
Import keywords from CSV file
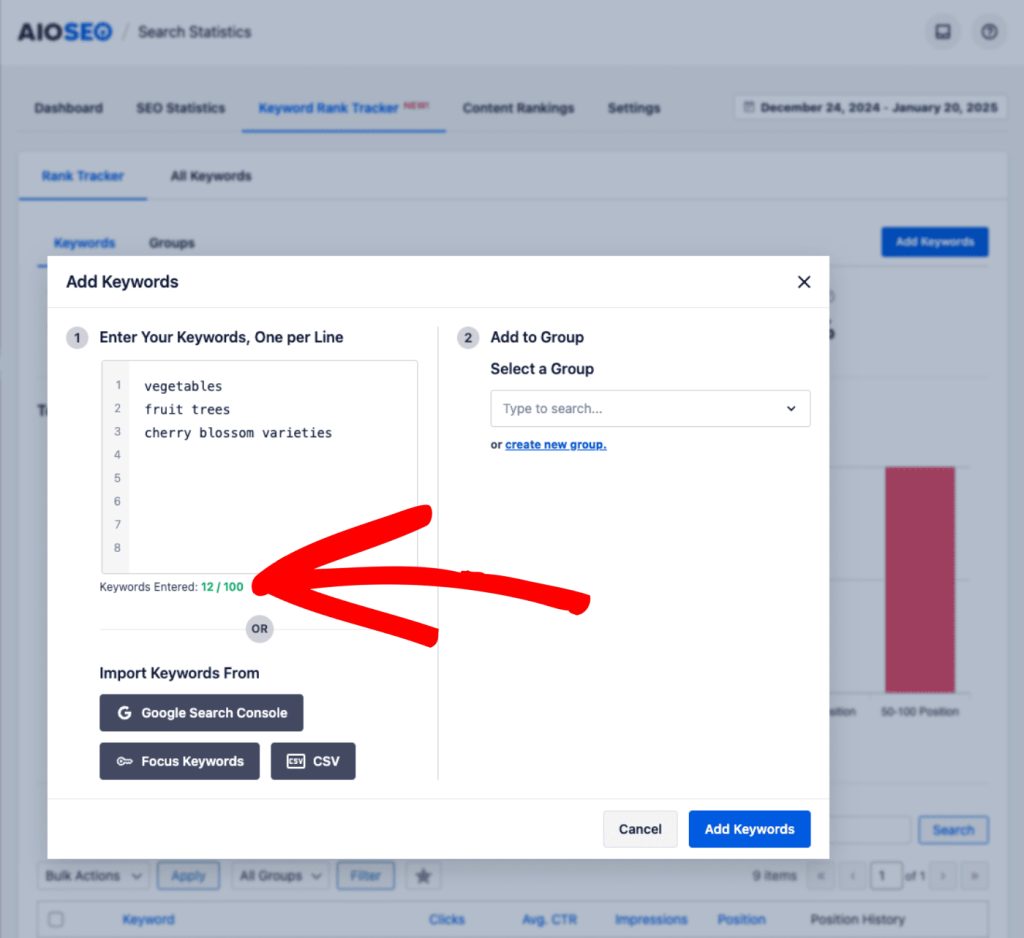[x=313, y=761]
